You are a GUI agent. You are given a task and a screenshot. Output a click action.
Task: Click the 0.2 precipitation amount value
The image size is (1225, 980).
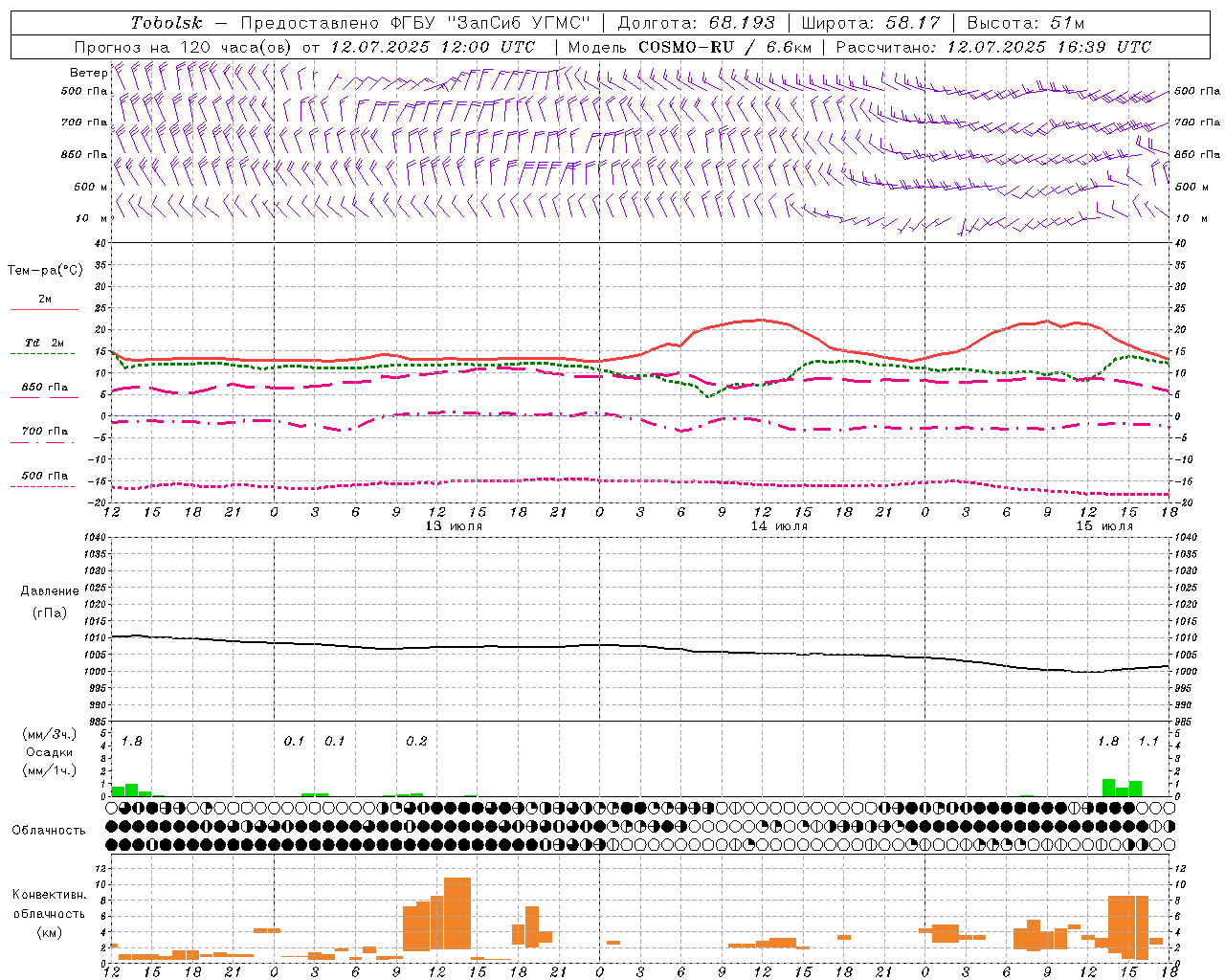416,742
